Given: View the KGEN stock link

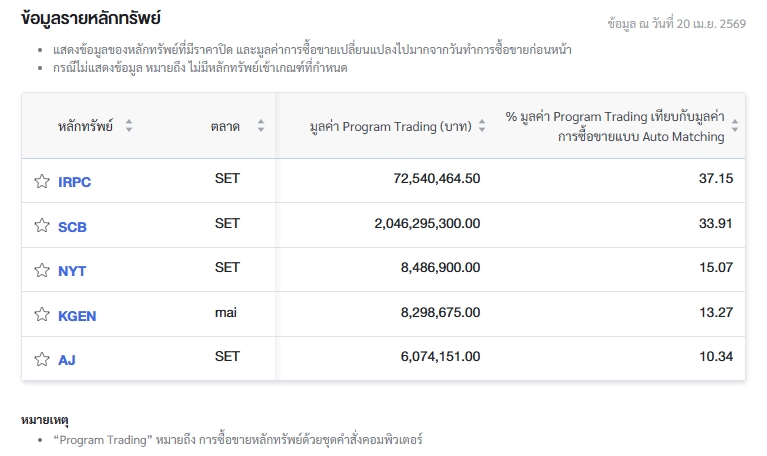Looking at the screenshot, I should click(x=77, y=316).
